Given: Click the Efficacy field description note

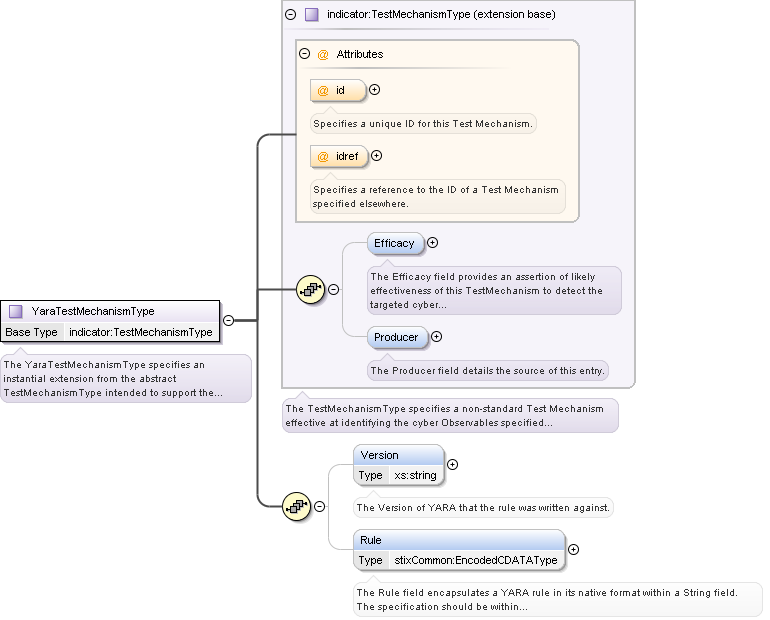Looking at the screenshot, I should tap(494, 291).
